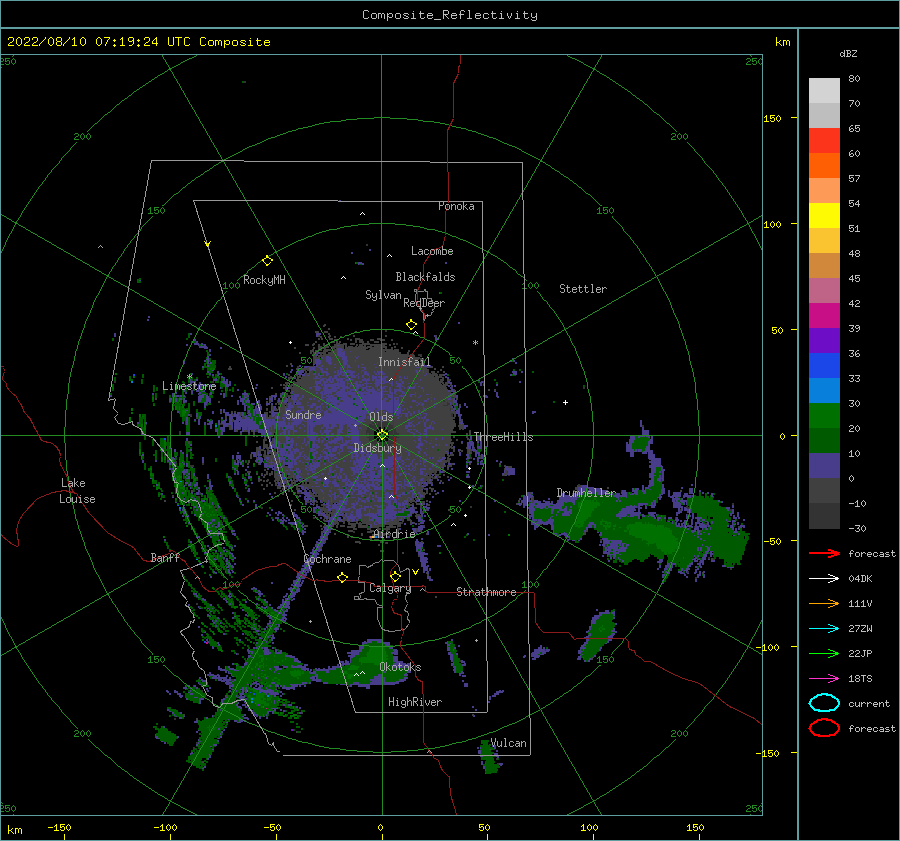This screenshot has height=841, width=900.
Task: Select the Calgary label
Action: click(390, 588)
